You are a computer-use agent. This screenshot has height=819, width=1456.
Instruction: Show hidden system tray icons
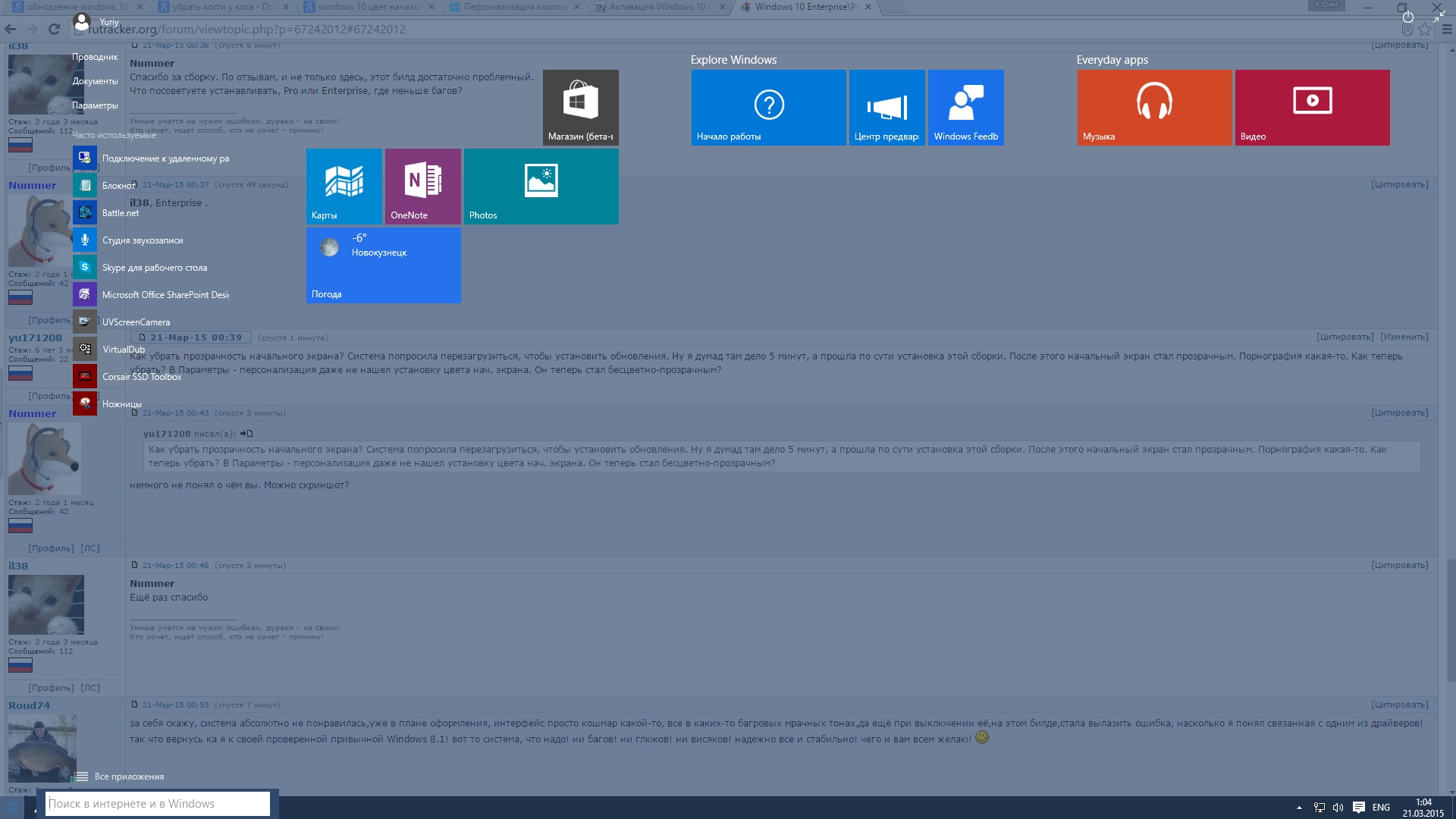(x=1299, y=808)
